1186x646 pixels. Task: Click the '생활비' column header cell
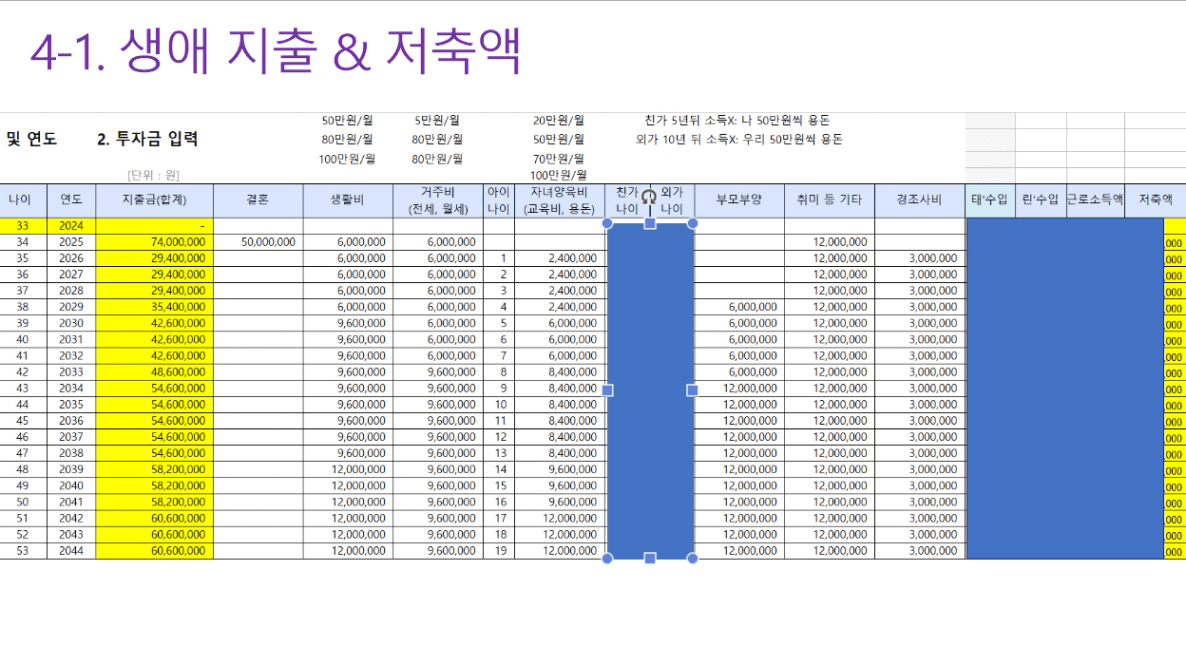347,200
